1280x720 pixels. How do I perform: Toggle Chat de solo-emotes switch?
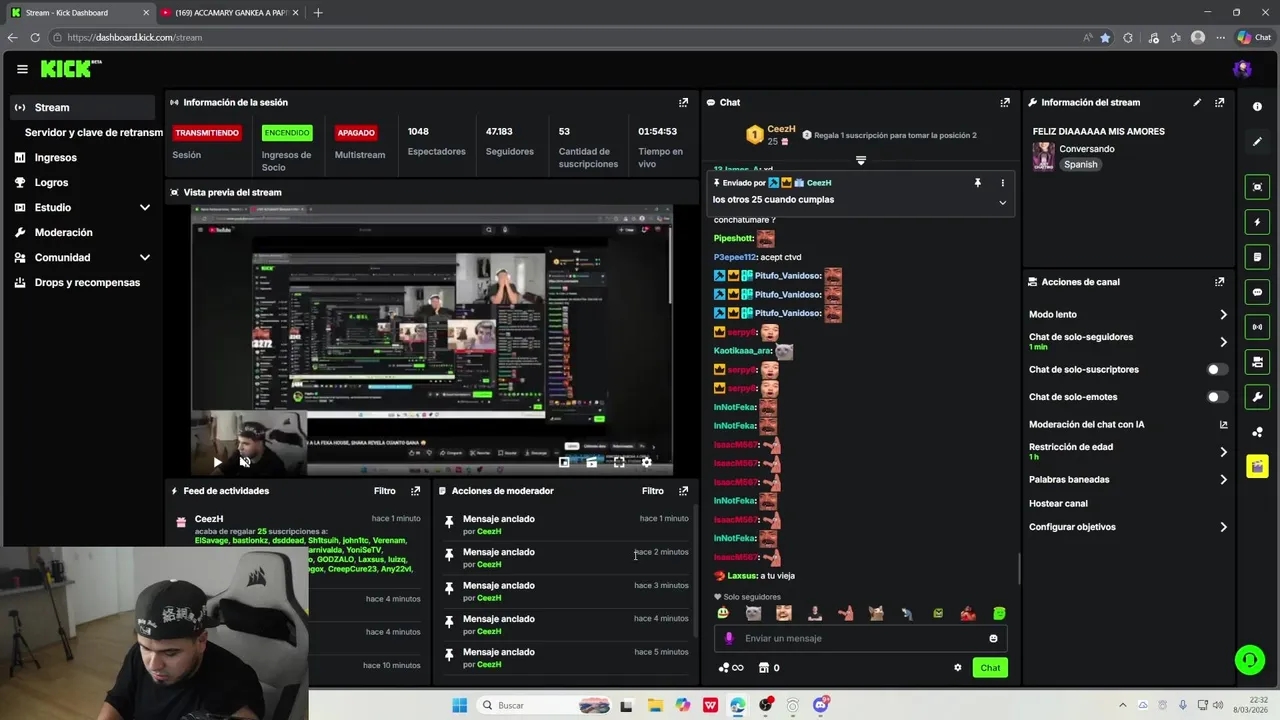(1217, 397)
